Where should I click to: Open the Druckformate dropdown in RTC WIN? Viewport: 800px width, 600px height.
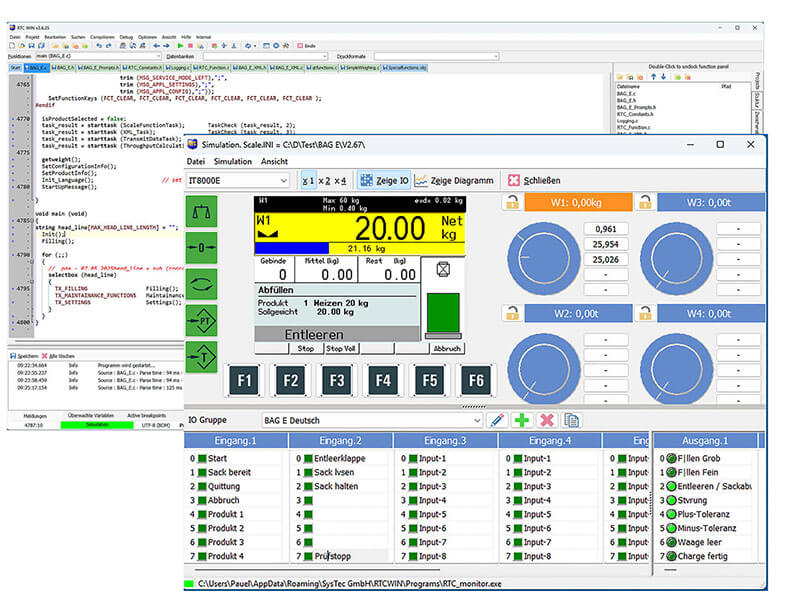click(x=493, y=56)
